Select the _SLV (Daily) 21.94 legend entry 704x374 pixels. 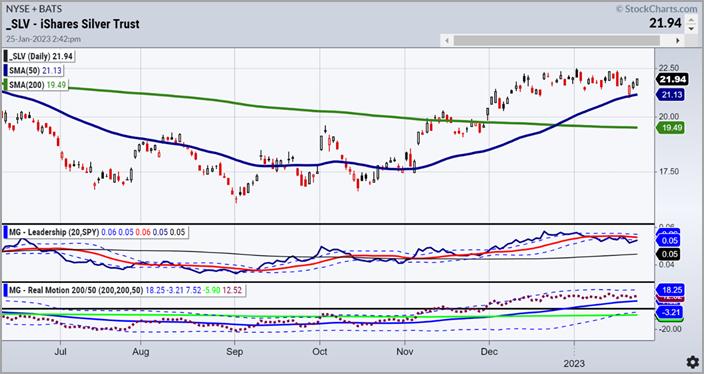click(38, 56)
